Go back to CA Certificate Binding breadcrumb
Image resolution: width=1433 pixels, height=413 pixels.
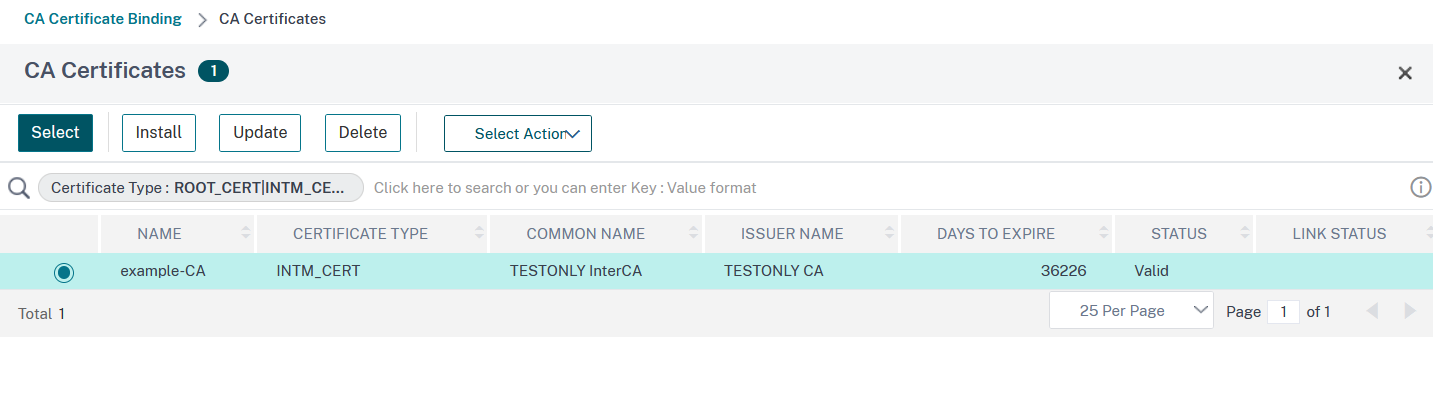point(103,19)
